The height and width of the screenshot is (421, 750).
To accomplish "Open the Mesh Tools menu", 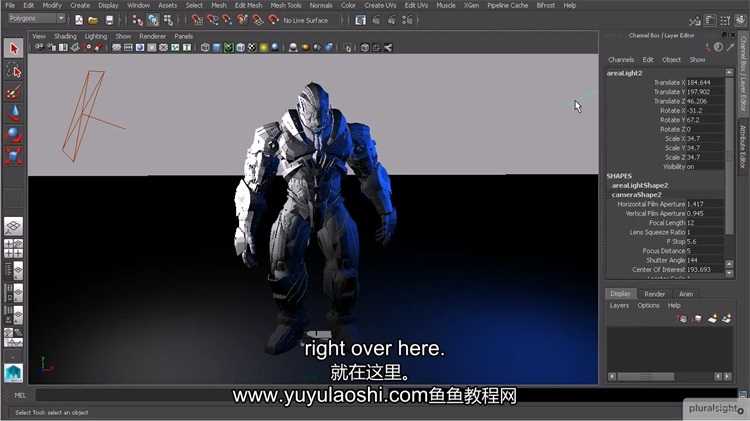I will pyautogui.click(x=286, y=5).
